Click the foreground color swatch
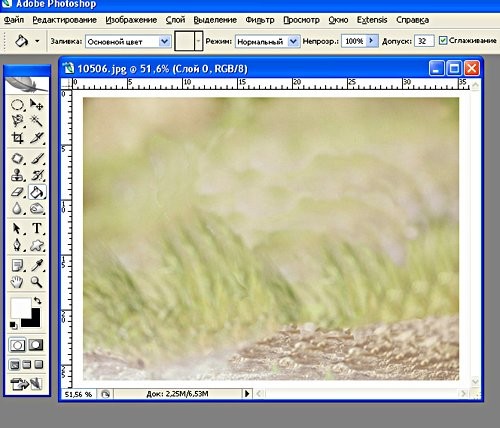This screenshot has height=428, width=500. (x=20, y=308)
